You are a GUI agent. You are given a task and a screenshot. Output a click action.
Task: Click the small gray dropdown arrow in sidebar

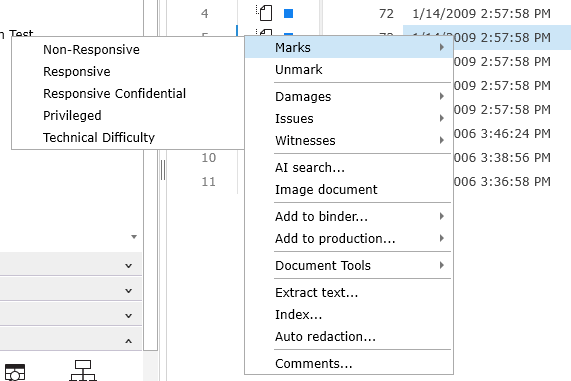pyautogui.click(x=134, y=237)
